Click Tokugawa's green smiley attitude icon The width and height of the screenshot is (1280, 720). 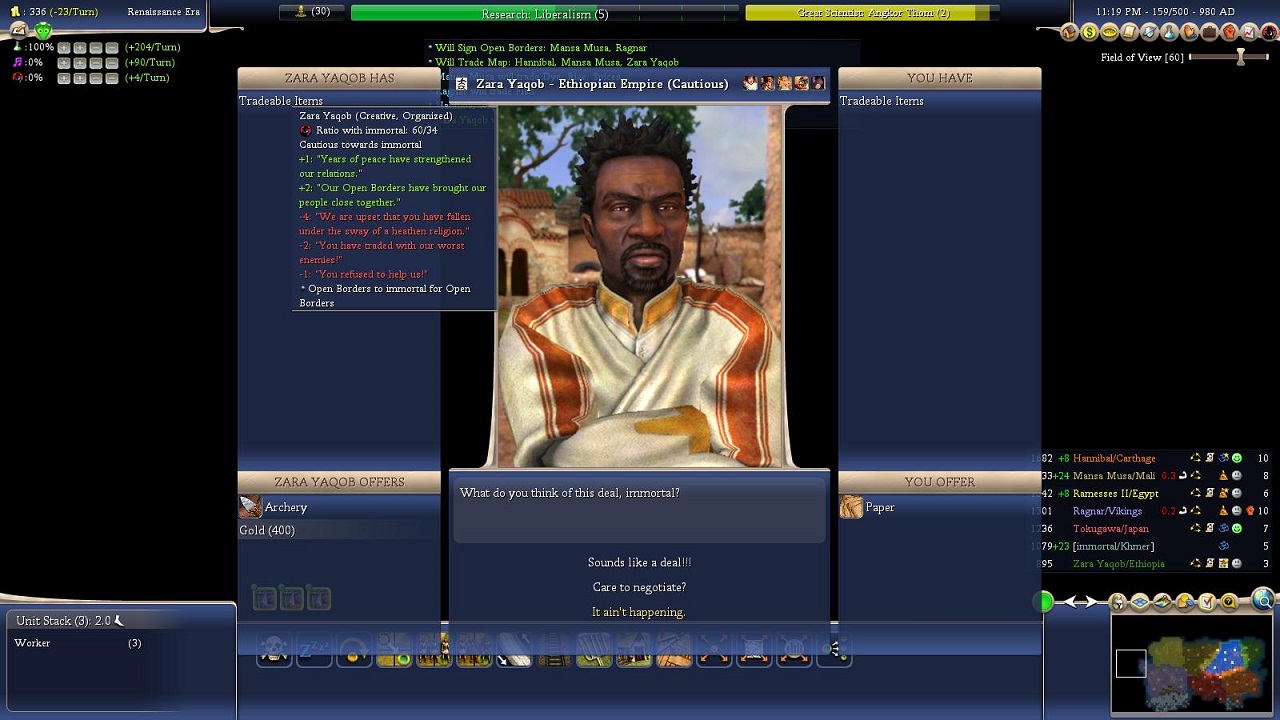click(1237, 528)
